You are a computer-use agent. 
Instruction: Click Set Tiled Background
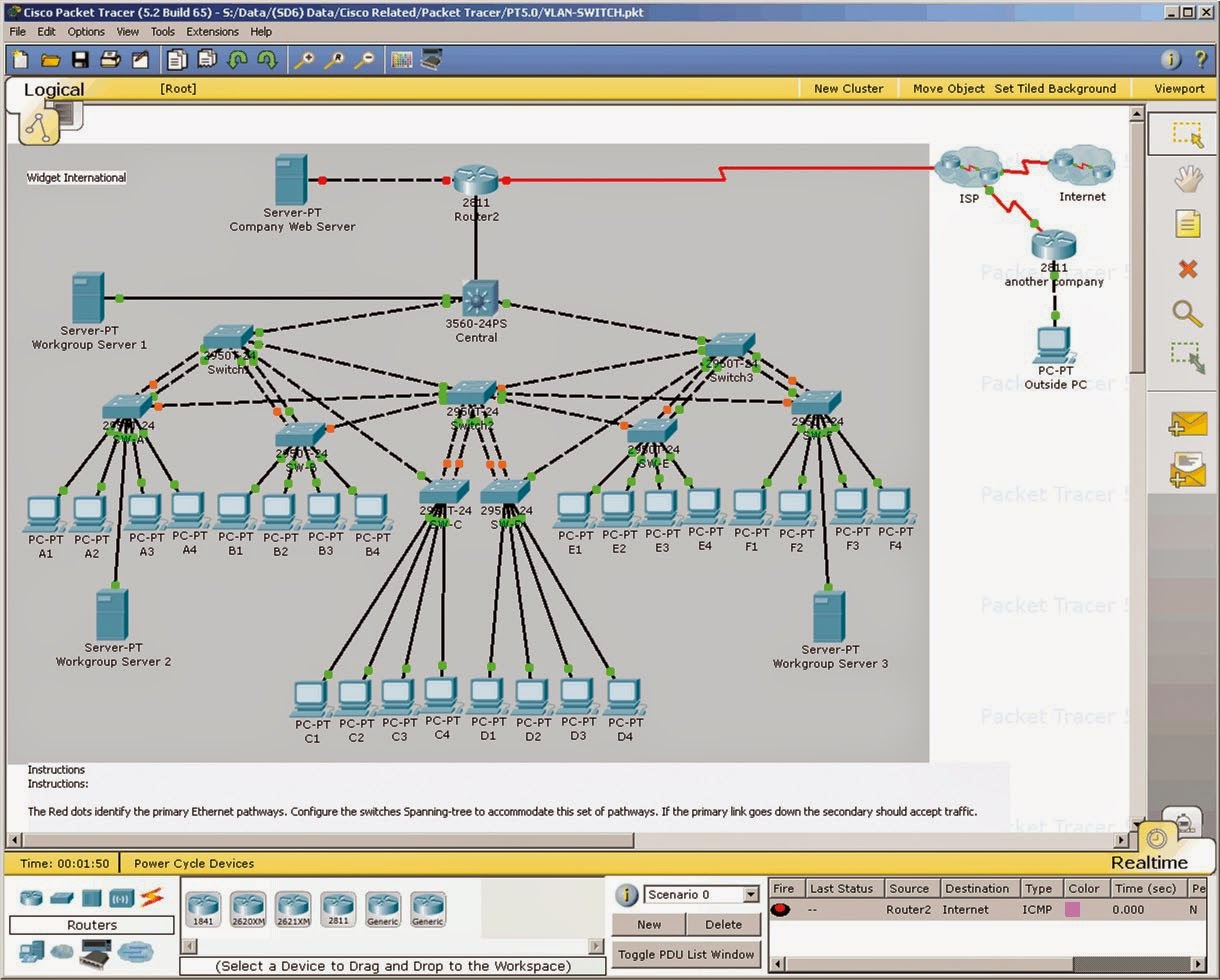click(x=1054, y=88)
